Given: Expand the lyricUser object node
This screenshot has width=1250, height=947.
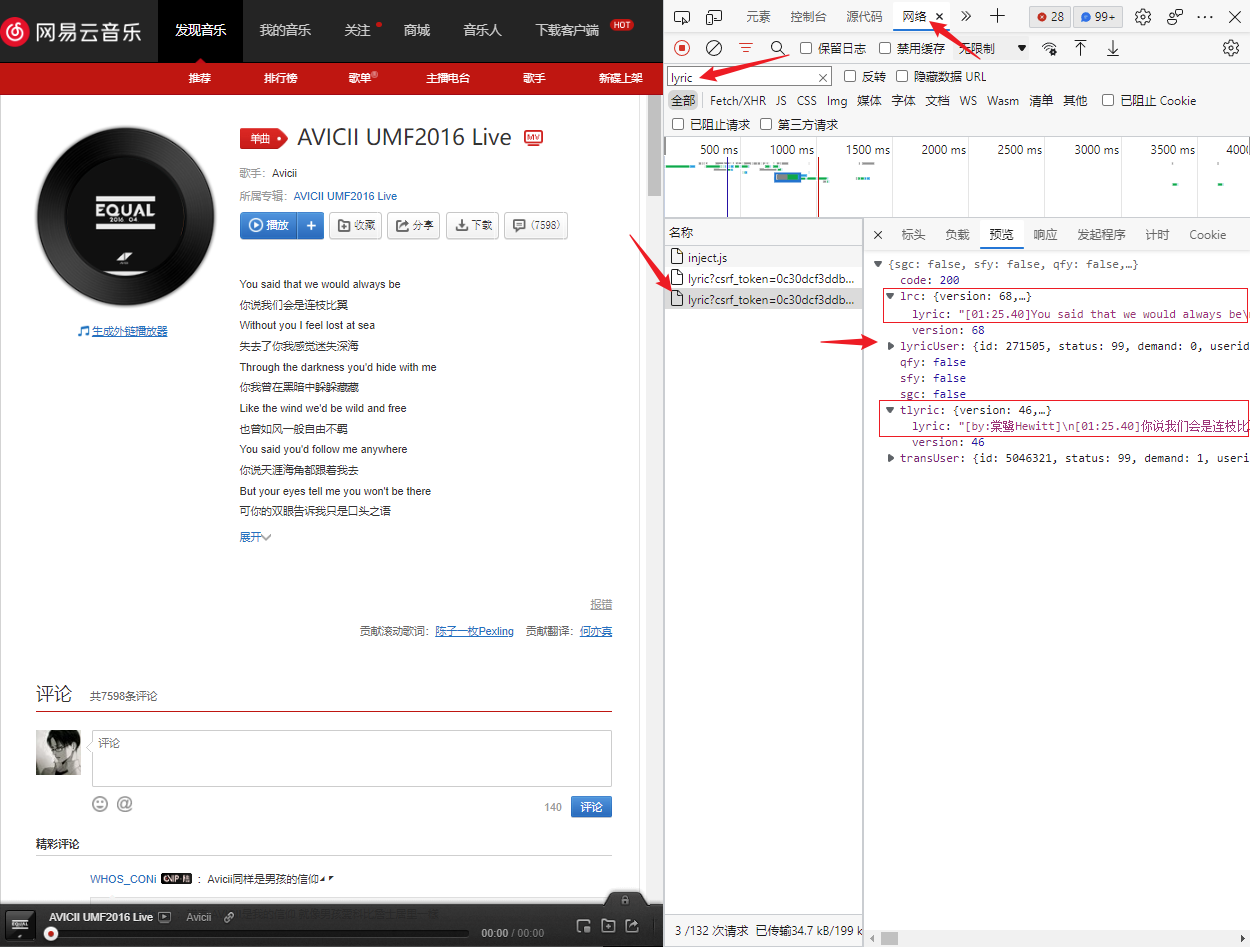Looking at the screenshot, I should (892, 346).
